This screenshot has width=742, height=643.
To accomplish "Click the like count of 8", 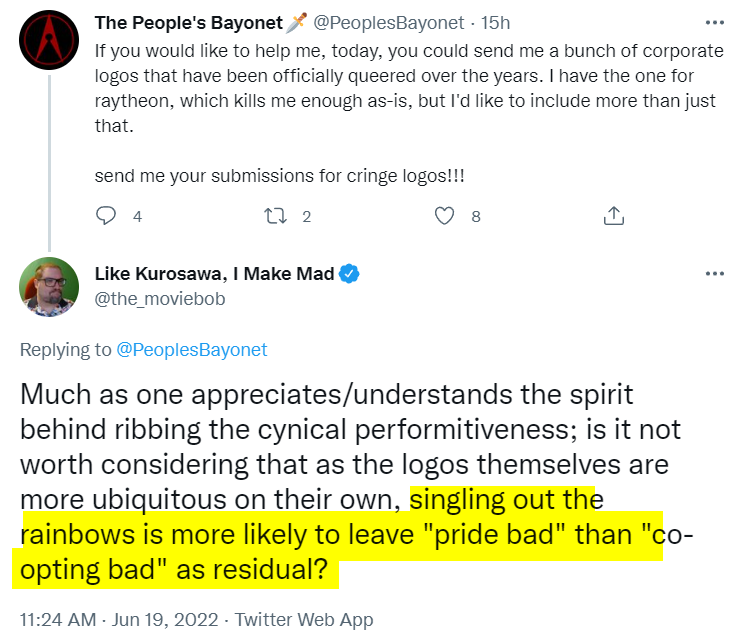I will coord(476,216).
